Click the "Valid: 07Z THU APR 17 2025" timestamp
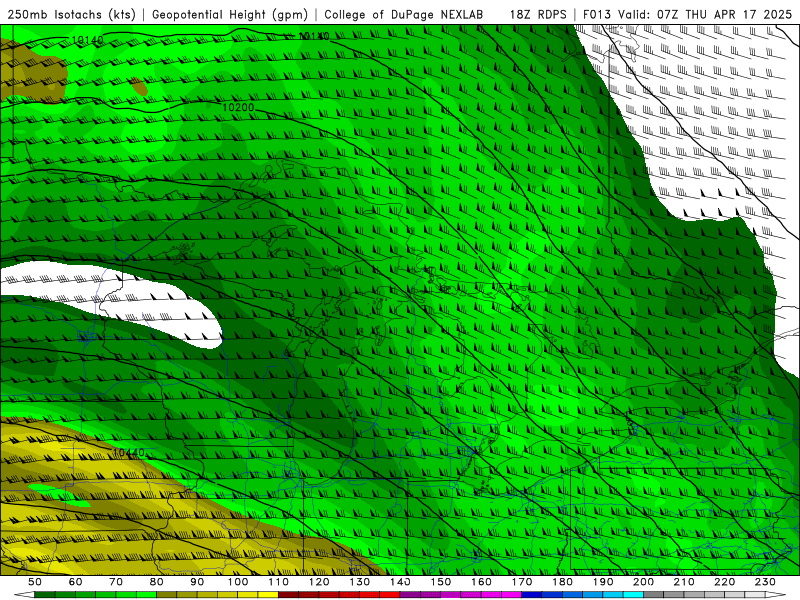Image resolution: width=800 pixels, height=600 pixels. coord(705,14)
